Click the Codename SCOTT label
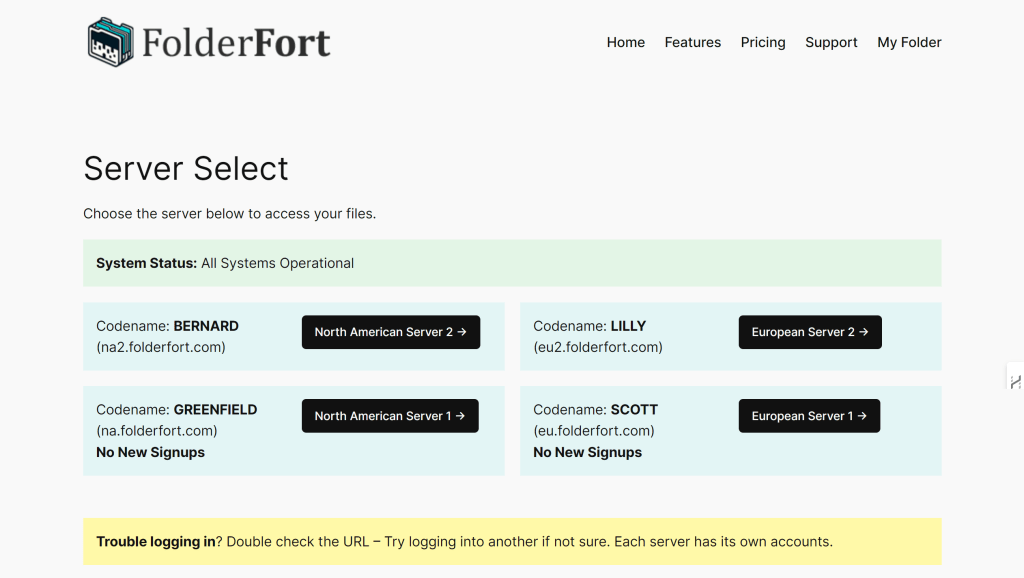Image resolution: width=1024 pixels, height=578 pixels. pyautogui.click(x=596, y=409)
